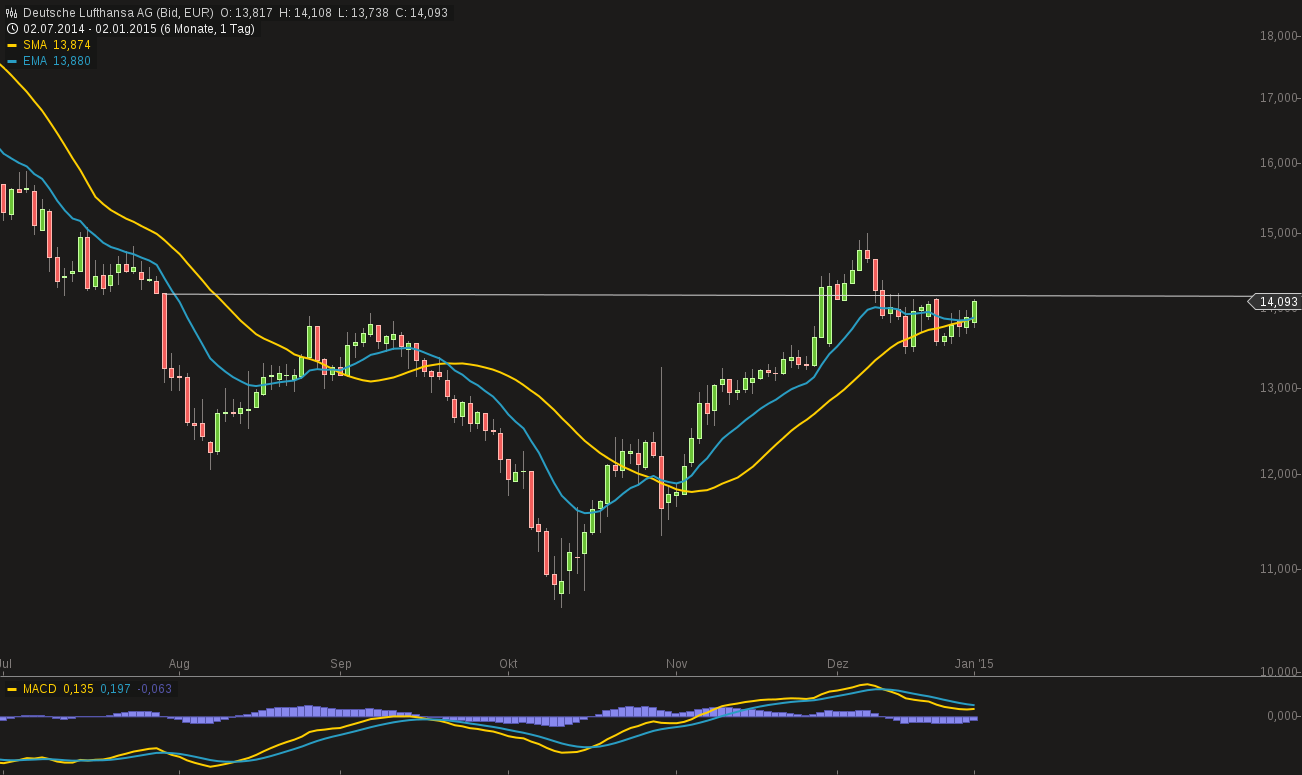Click the '16,000' price axis label
The image size is (1302, 775).
pyautogui.click(x=1279, y=163)
